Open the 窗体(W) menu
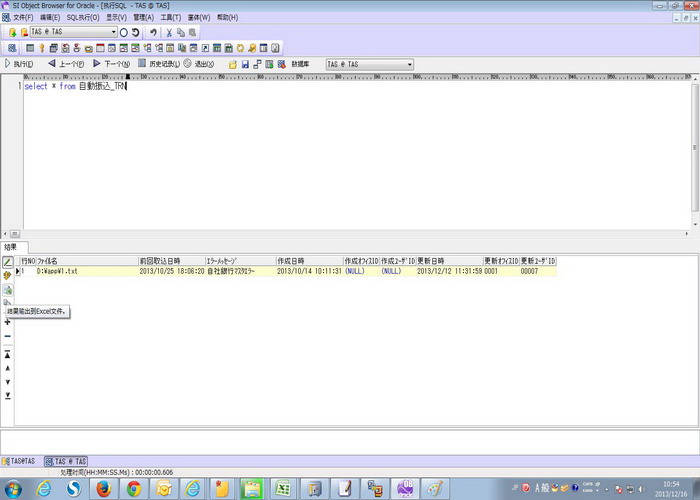This screenshot has width=700, height=500. pyautogui.click(x=199, y=17)
